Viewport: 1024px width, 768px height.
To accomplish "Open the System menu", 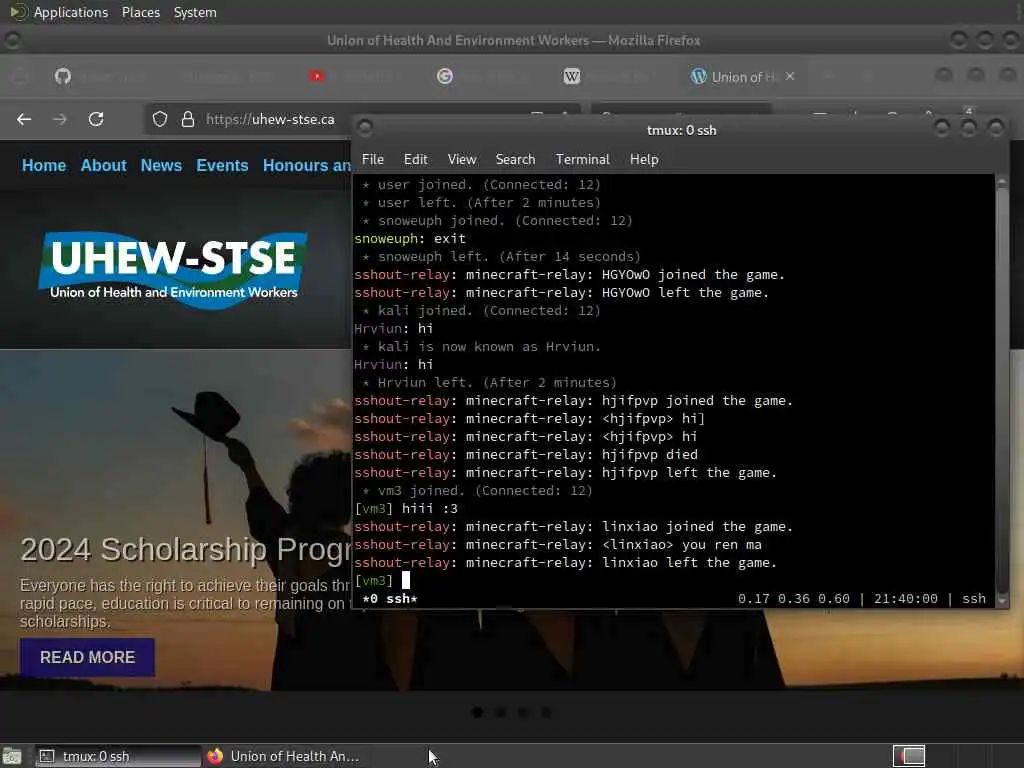I will pyautogui.click(x=195, y=12).
